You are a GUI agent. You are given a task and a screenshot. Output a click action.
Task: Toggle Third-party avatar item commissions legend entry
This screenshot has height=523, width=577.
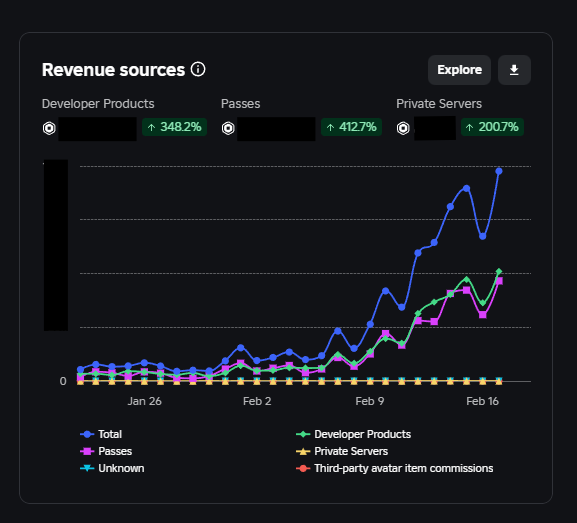click(x=394, y=469)
